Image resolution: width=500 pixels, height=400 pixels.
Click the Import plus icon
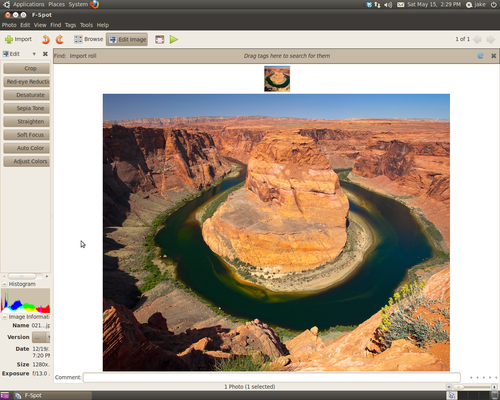point(9,39)
